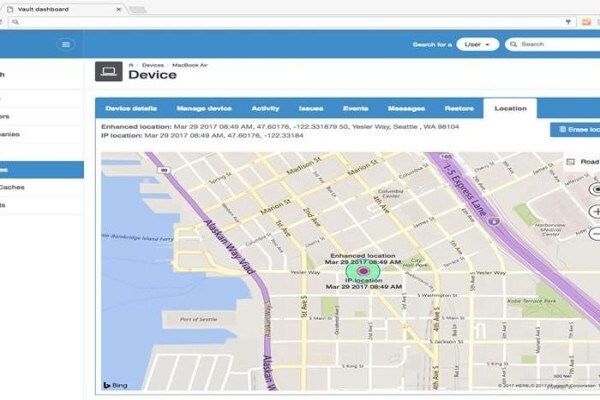Screen dimensions: 600x400
Task: Click the MacBook Air breadcrumb
Action: pos(190,65)
